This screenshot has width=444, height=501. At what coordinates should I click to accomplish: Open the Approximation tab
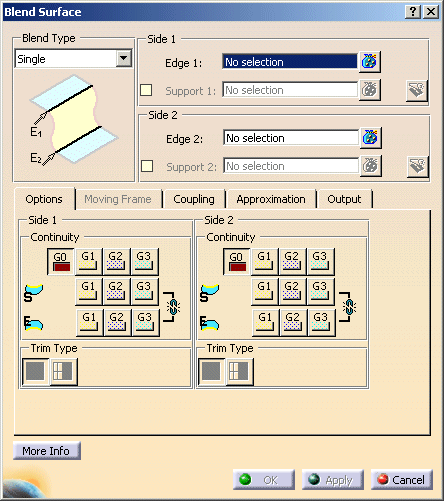coord(271,199)
